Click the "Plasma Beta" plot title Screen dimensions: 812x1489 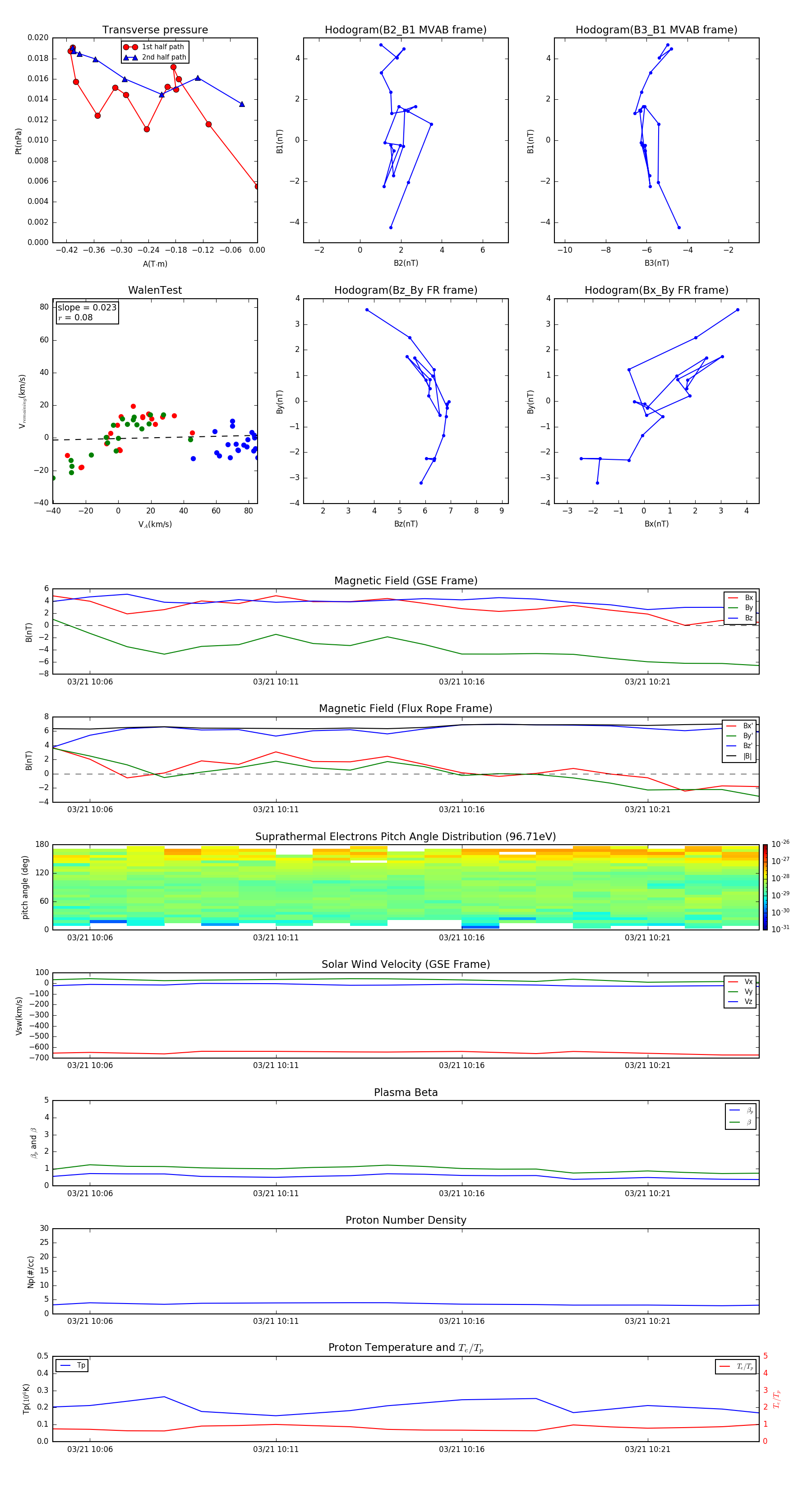point(406,1093)
